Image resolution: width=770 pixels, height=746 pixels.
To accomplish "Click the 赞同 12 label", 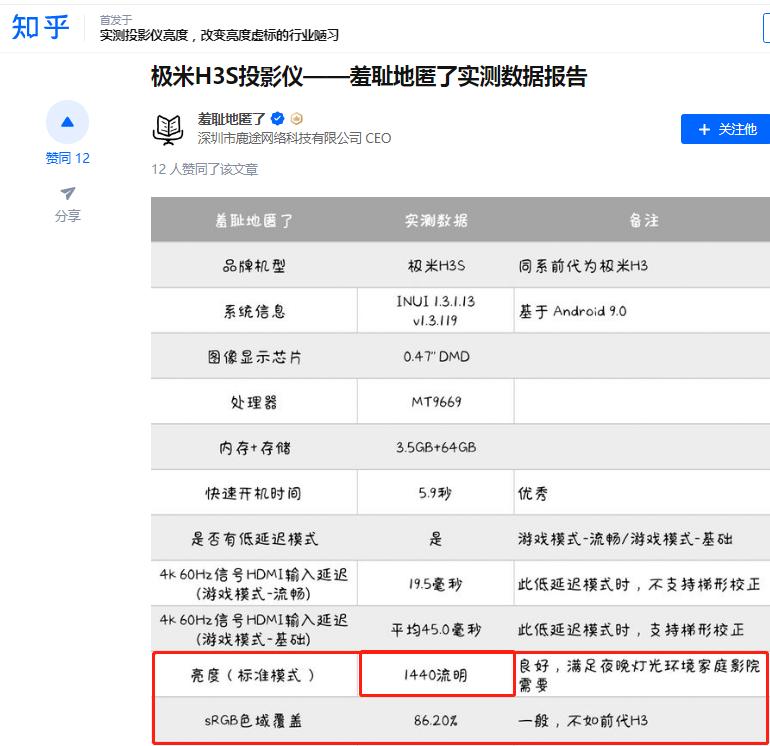I will pos(67,158).
